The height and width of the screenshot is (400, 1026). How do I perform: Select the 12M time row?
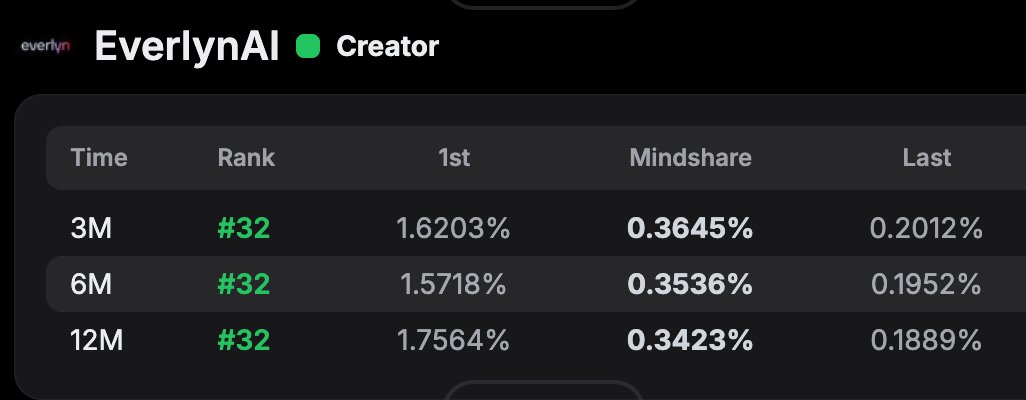tap(96, 340)
